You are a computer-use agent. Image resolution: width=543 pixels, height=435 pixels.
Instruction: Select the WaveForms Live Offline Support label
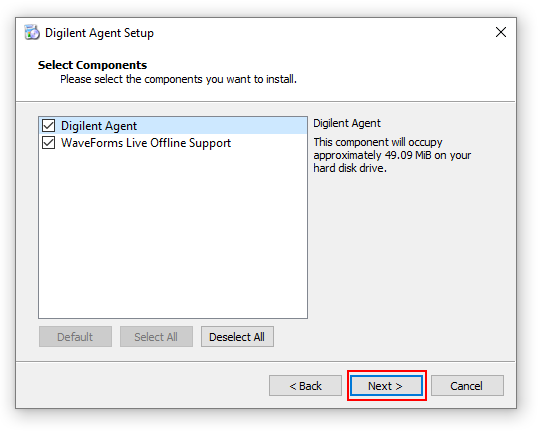point(146,143)
